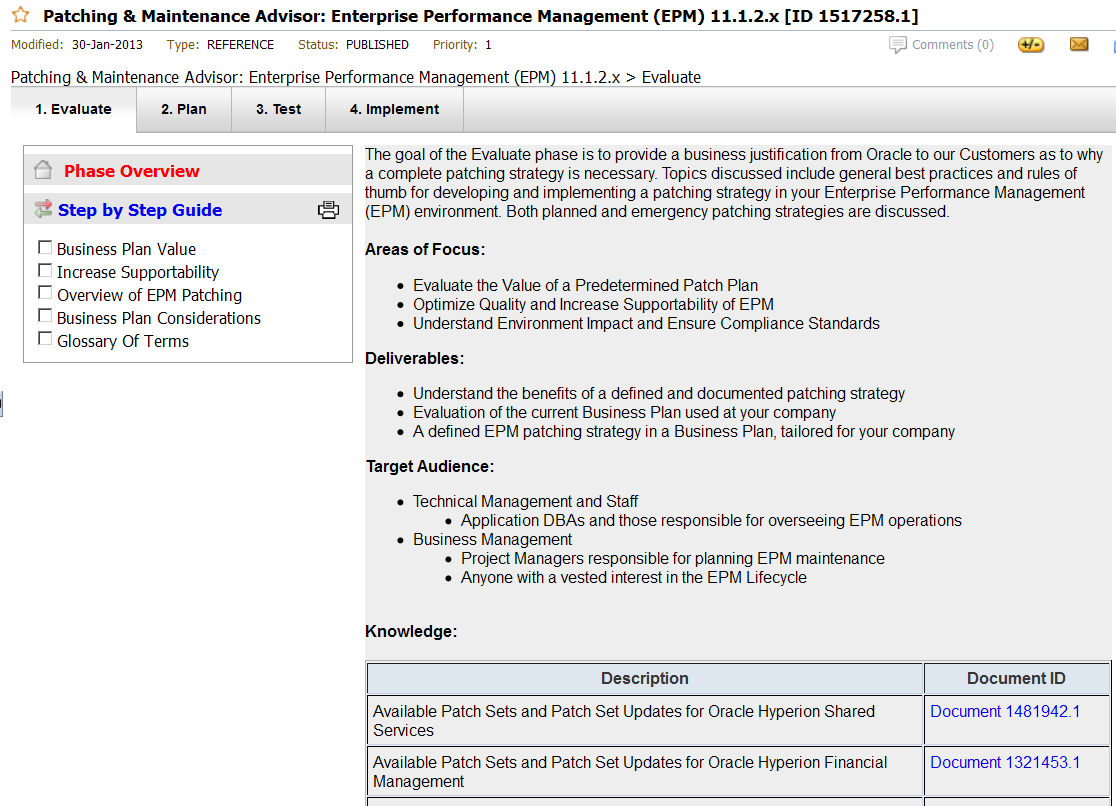Click the Document ID table header
This screenshot has height=806, width=1116.
(1016, 679)
